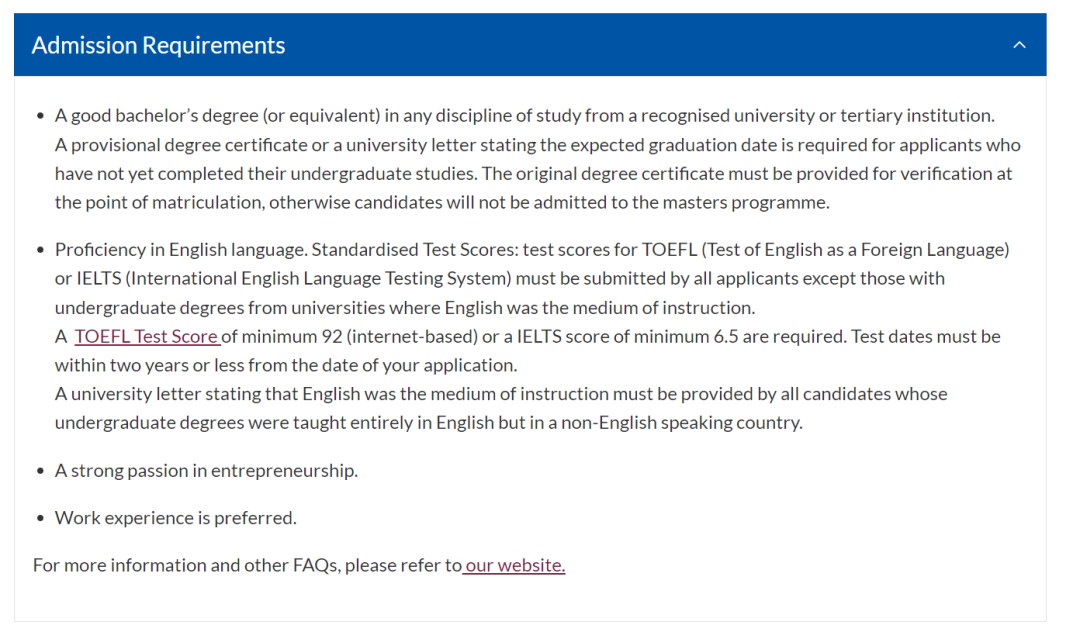Viewport: 1080px width, 632px height.
Task: Click the 'or IELTS (International English Language' line
Action: (500, 279)
